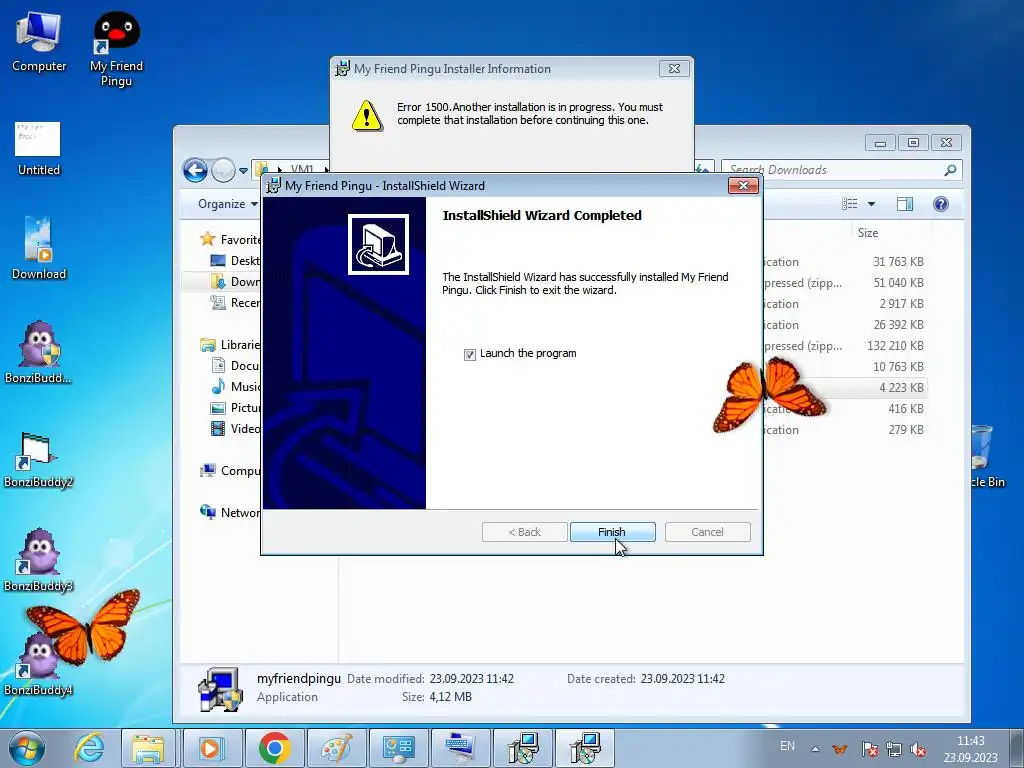This screenshot has width=1024, height=768.
Task: Open Music library in navigation pane
Action: coord(236,386)
